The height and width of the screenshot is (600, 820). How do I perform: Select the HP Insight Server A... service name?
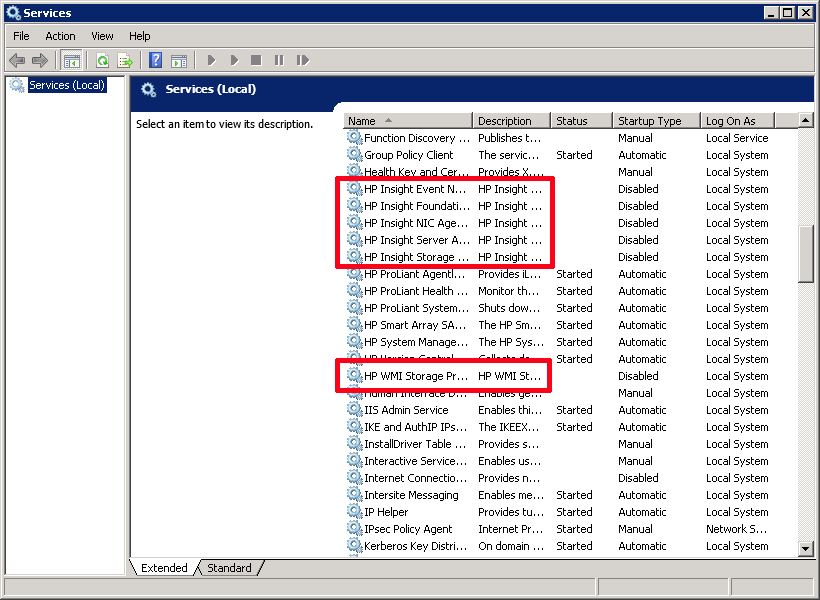click(x=417, y=240)
